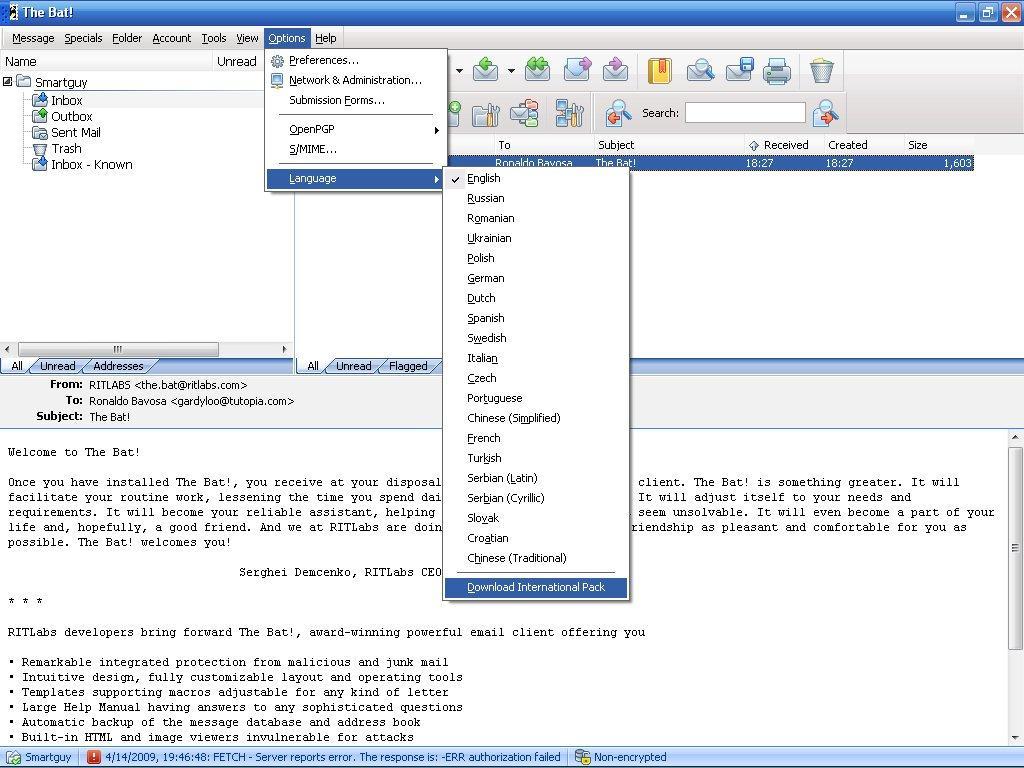Open the Help menu
The image size is (1024, 768).
click(x=326, y=38)
